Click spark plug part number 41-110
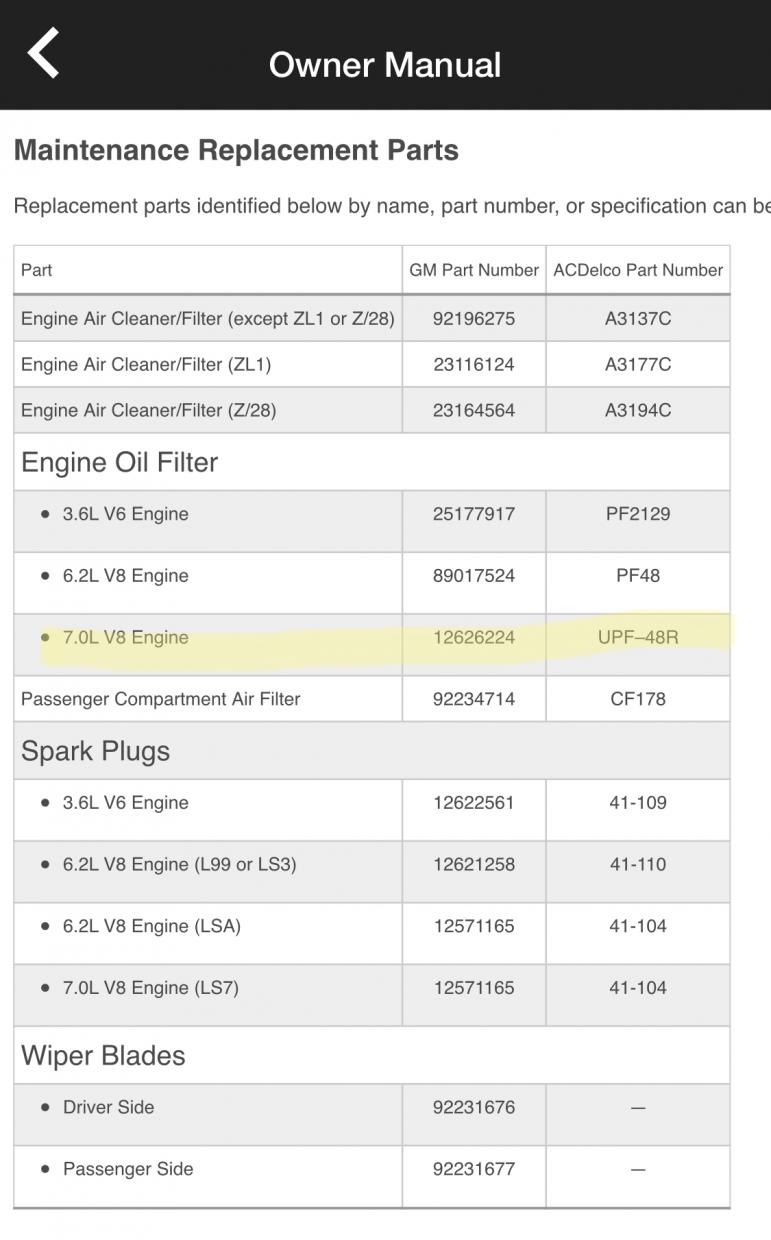This screenshot has height=1240, width=771. (x=638, y=864)
